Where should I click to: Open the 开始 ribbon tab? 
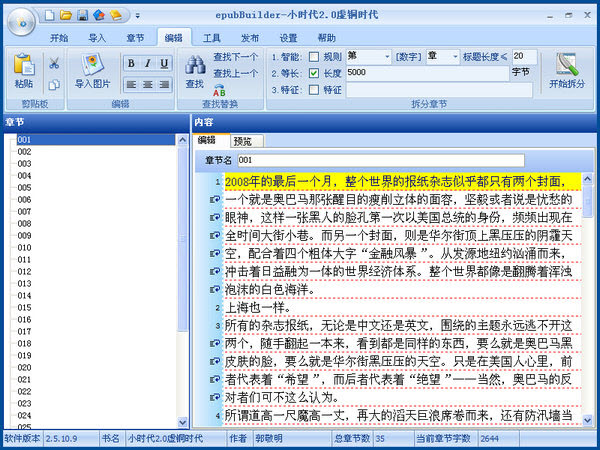[x=59, y=38]
